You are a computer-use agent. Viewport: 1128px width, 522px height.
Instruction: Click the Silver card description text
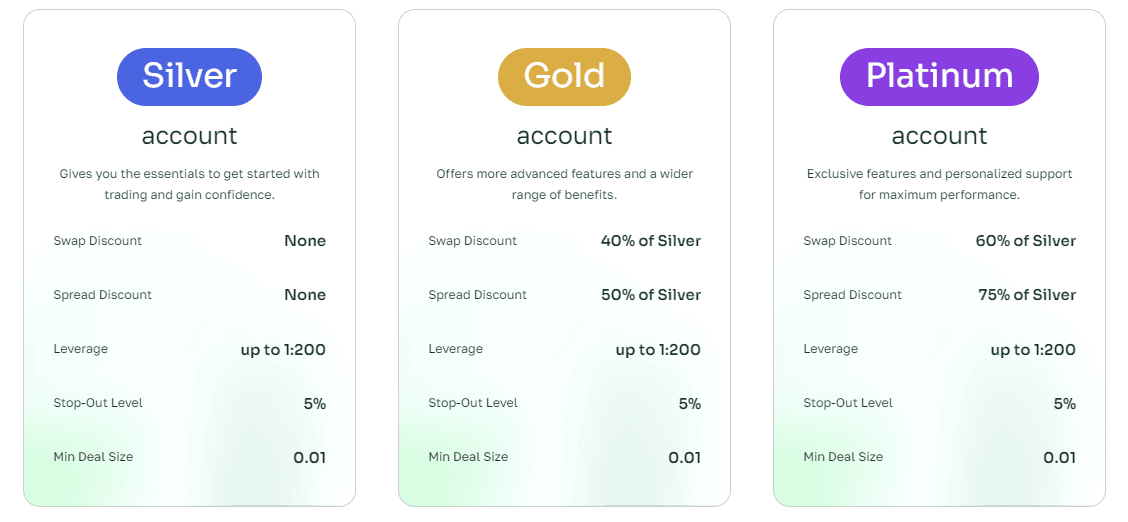click(x=189, y=184)
